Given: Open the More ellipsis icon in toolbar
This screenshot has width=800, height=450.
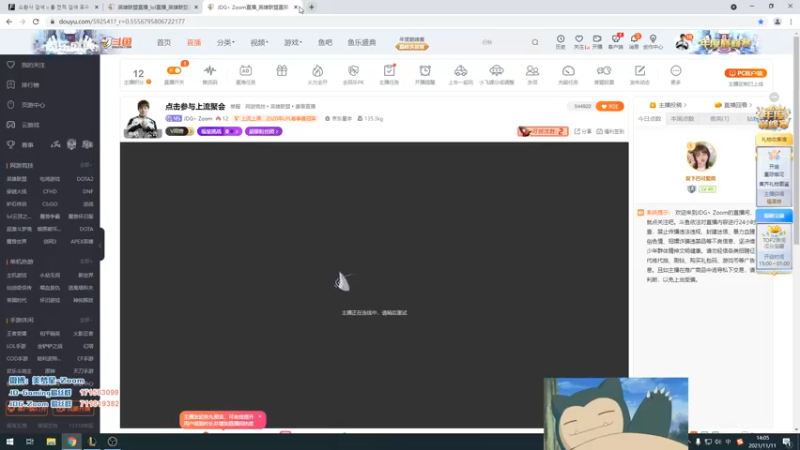Looking at the screenshot, I should point(676,70).
